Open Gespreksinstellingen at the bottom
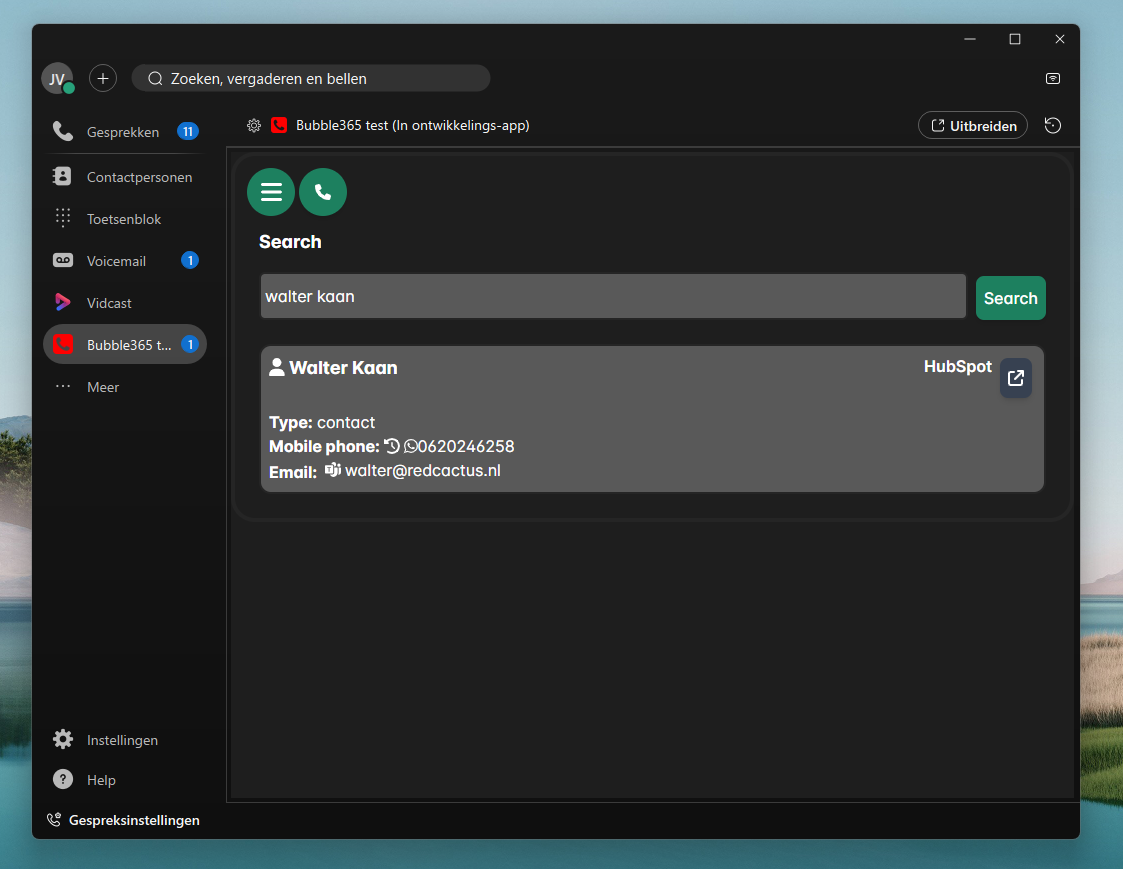Screen dimensions: 1123x869 pos(123,819)
